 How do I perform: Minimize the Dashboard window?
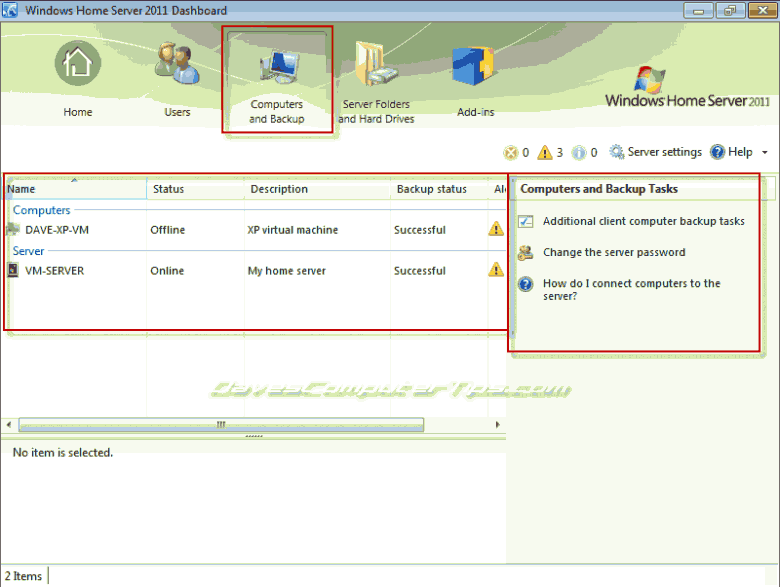pos(698,10)
